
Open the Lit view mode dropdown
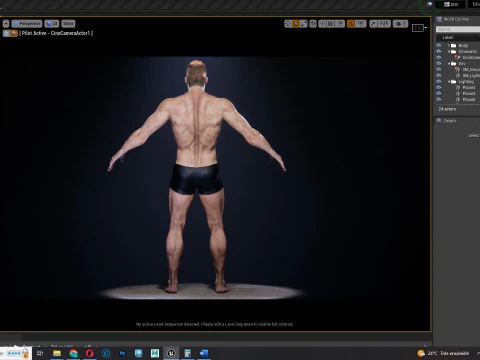pos(52,24)
